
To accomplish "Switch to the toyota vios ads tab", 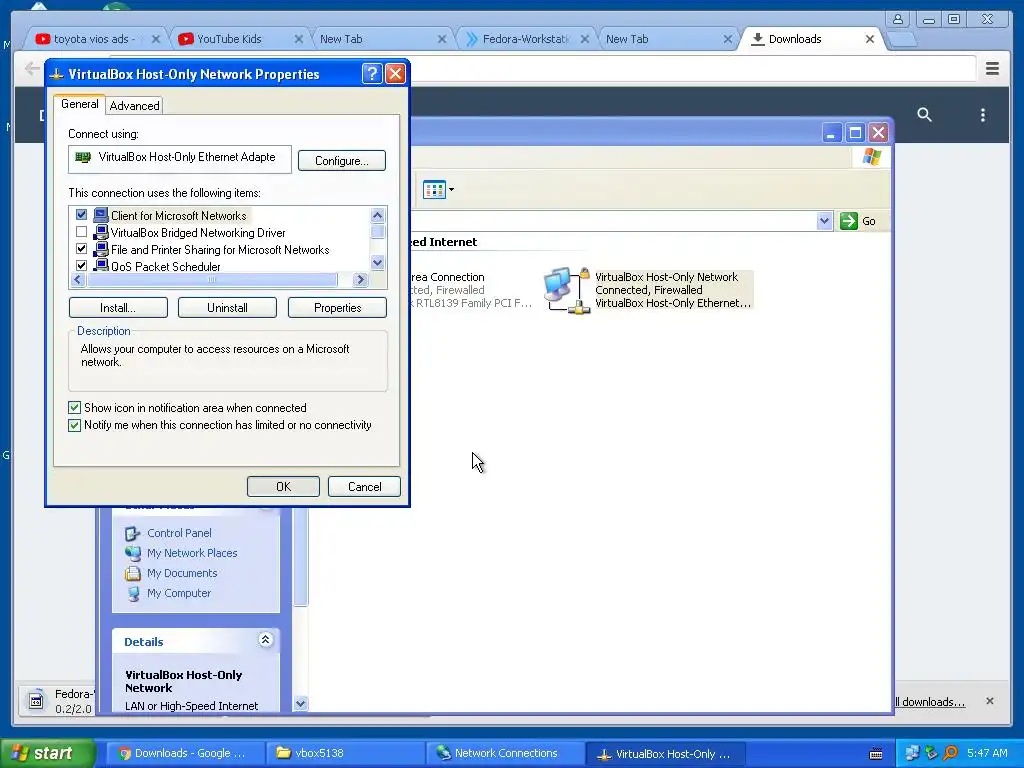I will click(97, 39).
